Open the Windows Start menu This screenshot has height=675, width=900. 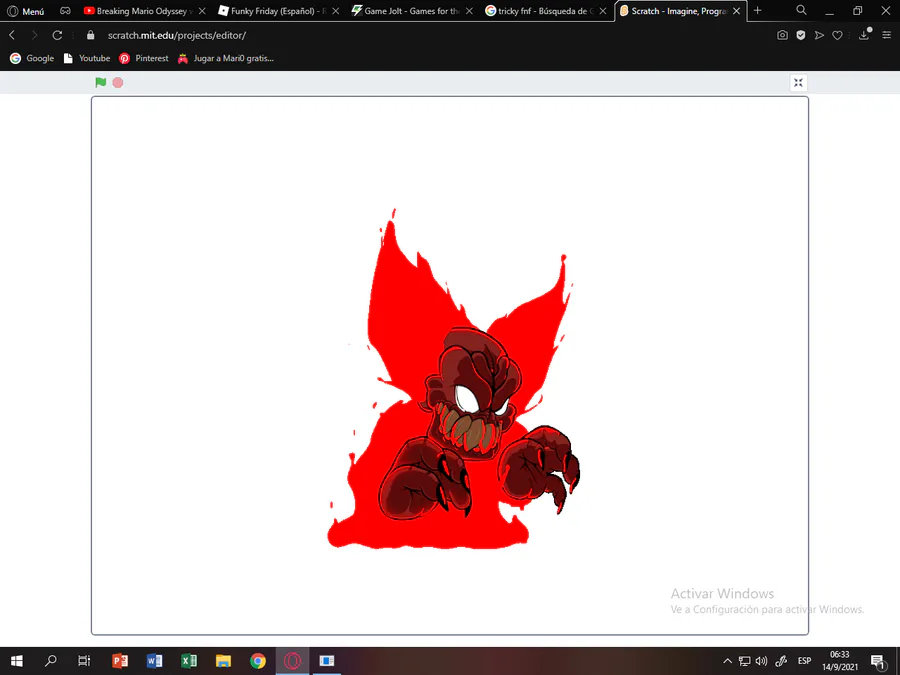tap(17, 661)
